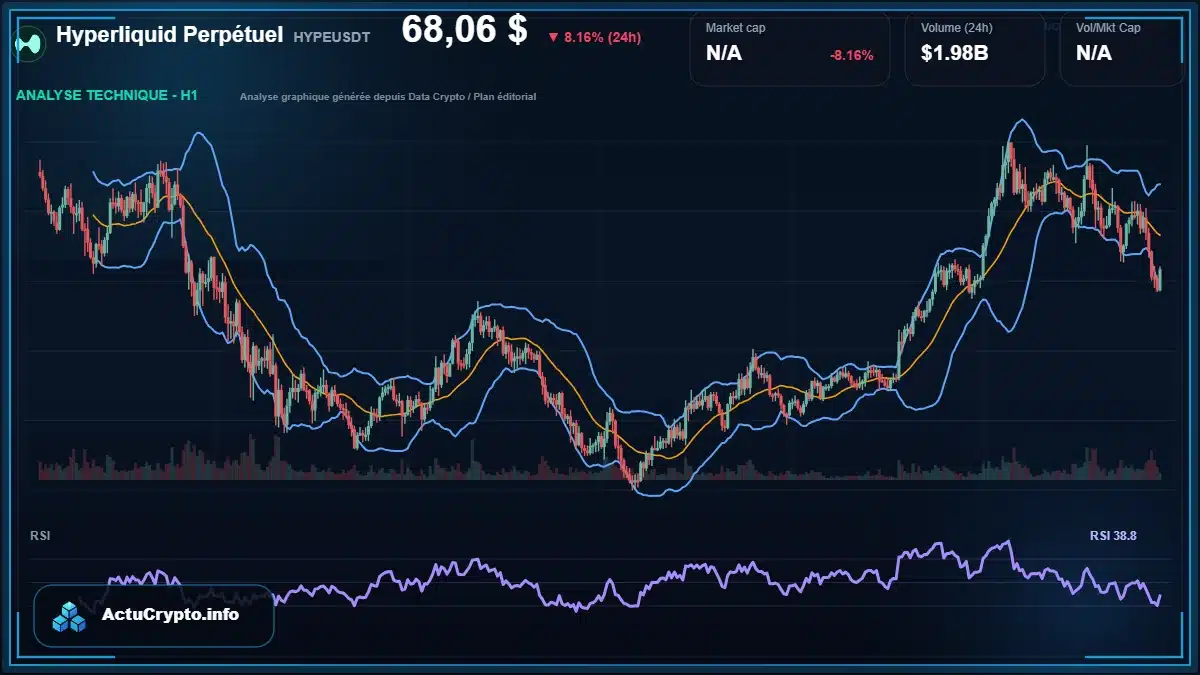Click the Volume (24h) label

(955, 28)
